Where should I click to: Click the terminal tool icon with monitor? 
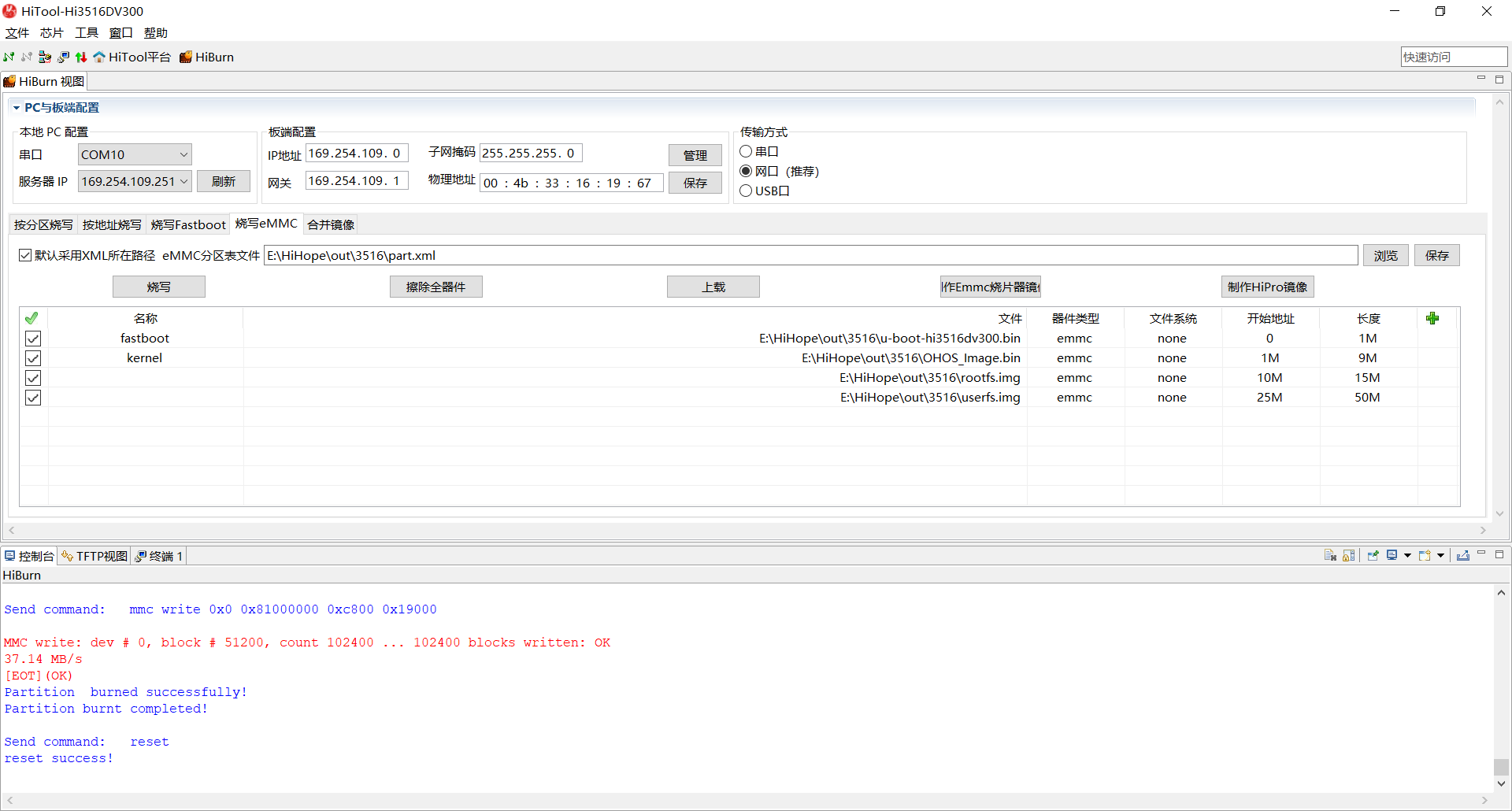tap(63, 57)
